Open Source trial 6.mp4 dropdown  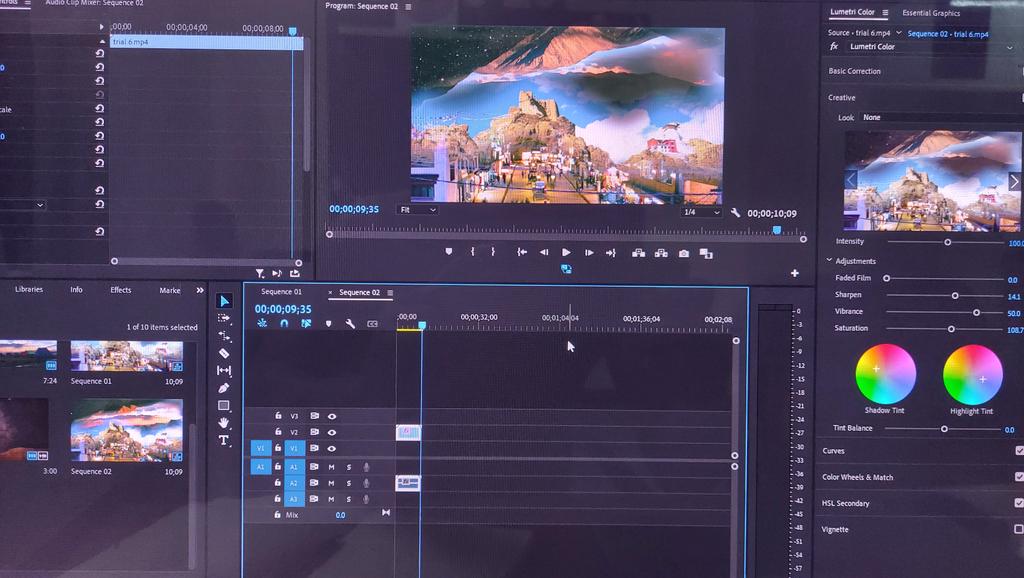(x=899, y=33)
